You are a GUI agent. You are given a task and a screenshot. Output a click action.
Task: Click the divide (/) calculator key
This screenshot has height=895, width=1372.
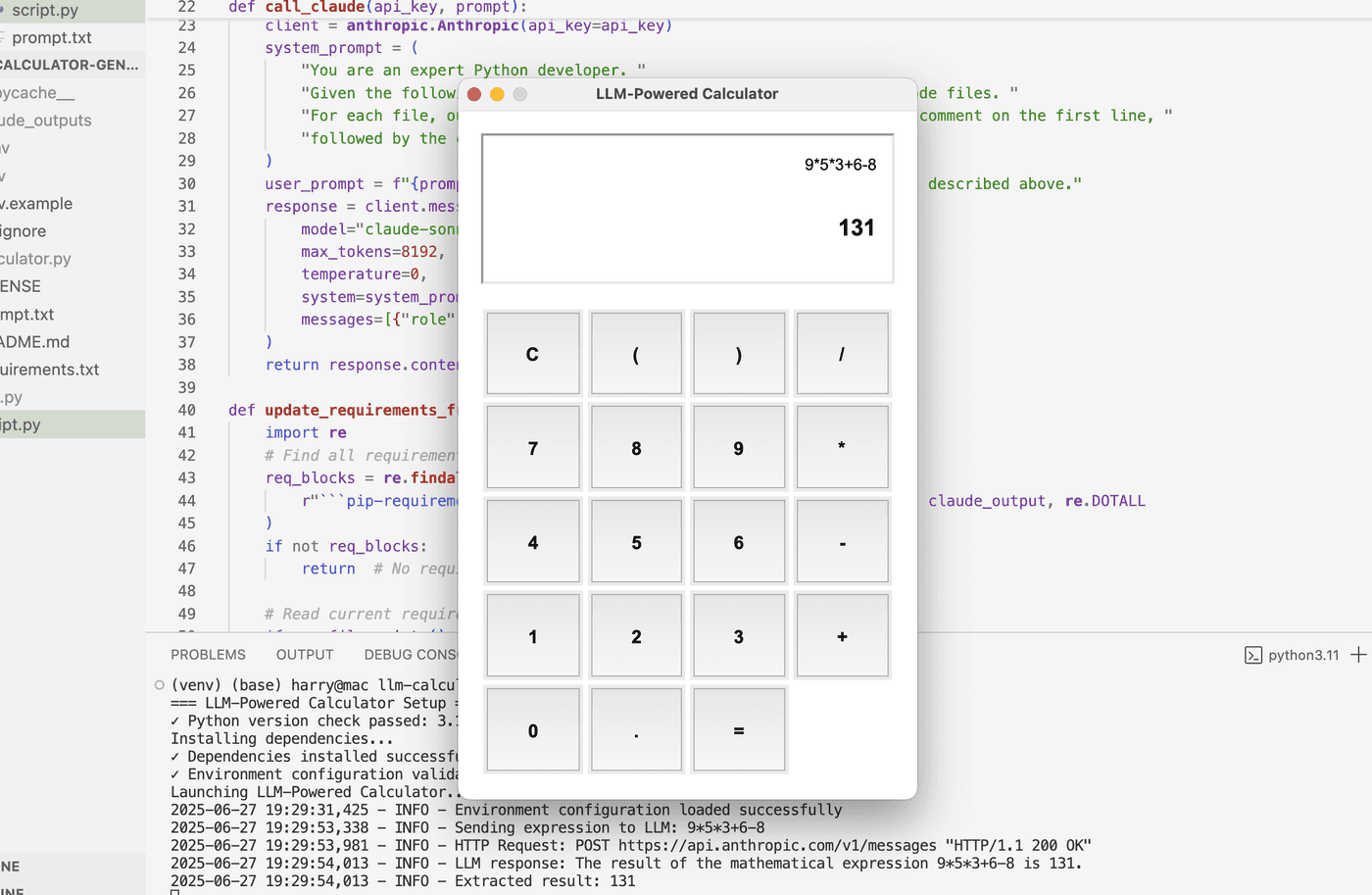coord(842,354)
